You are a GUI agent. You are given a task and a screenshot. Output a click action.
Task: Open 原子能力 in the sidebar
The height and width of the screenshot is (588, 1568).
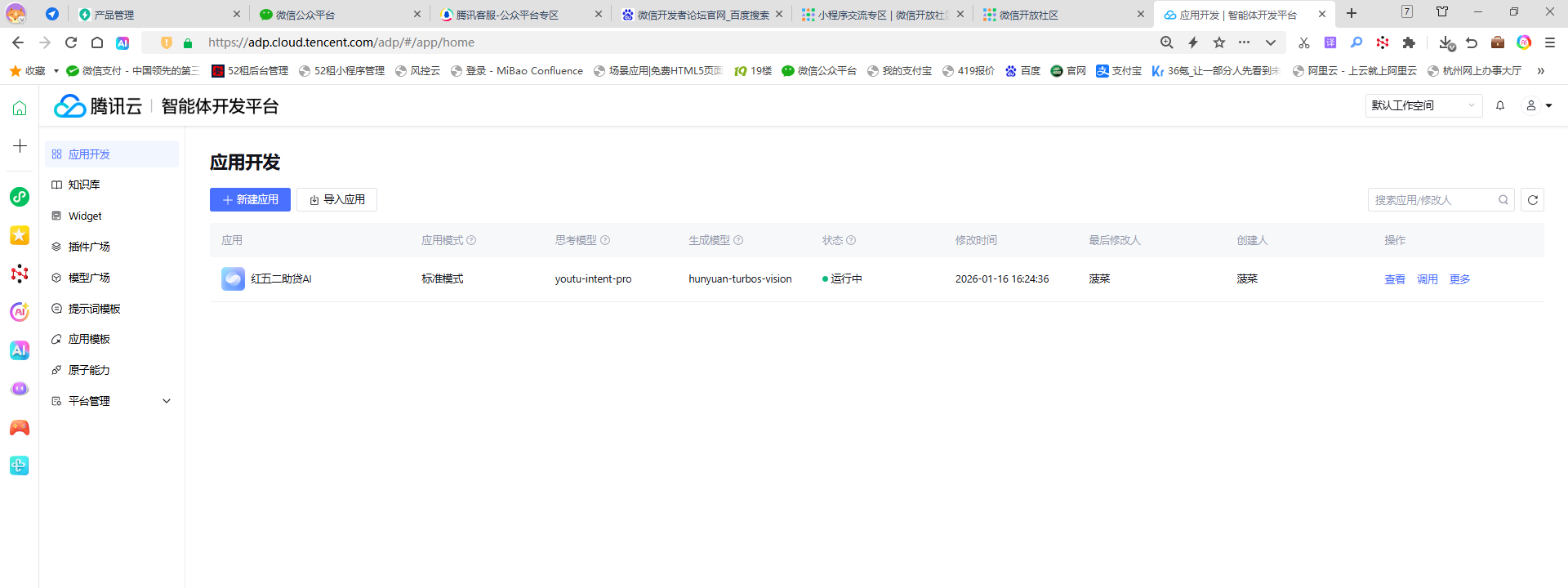point(112,370)
